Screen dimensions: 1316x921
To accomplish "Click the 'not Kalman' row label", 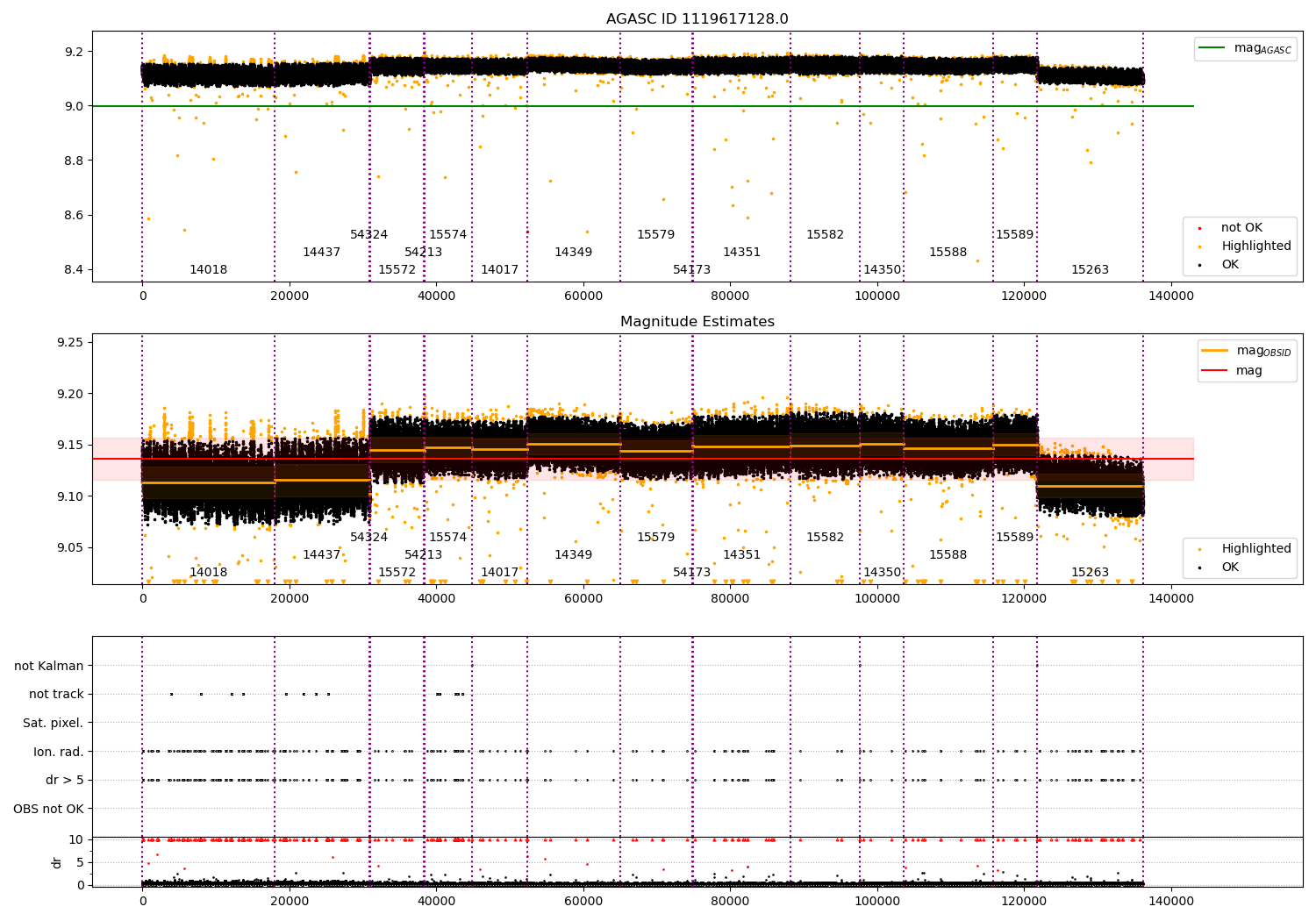I will point(49,666).
